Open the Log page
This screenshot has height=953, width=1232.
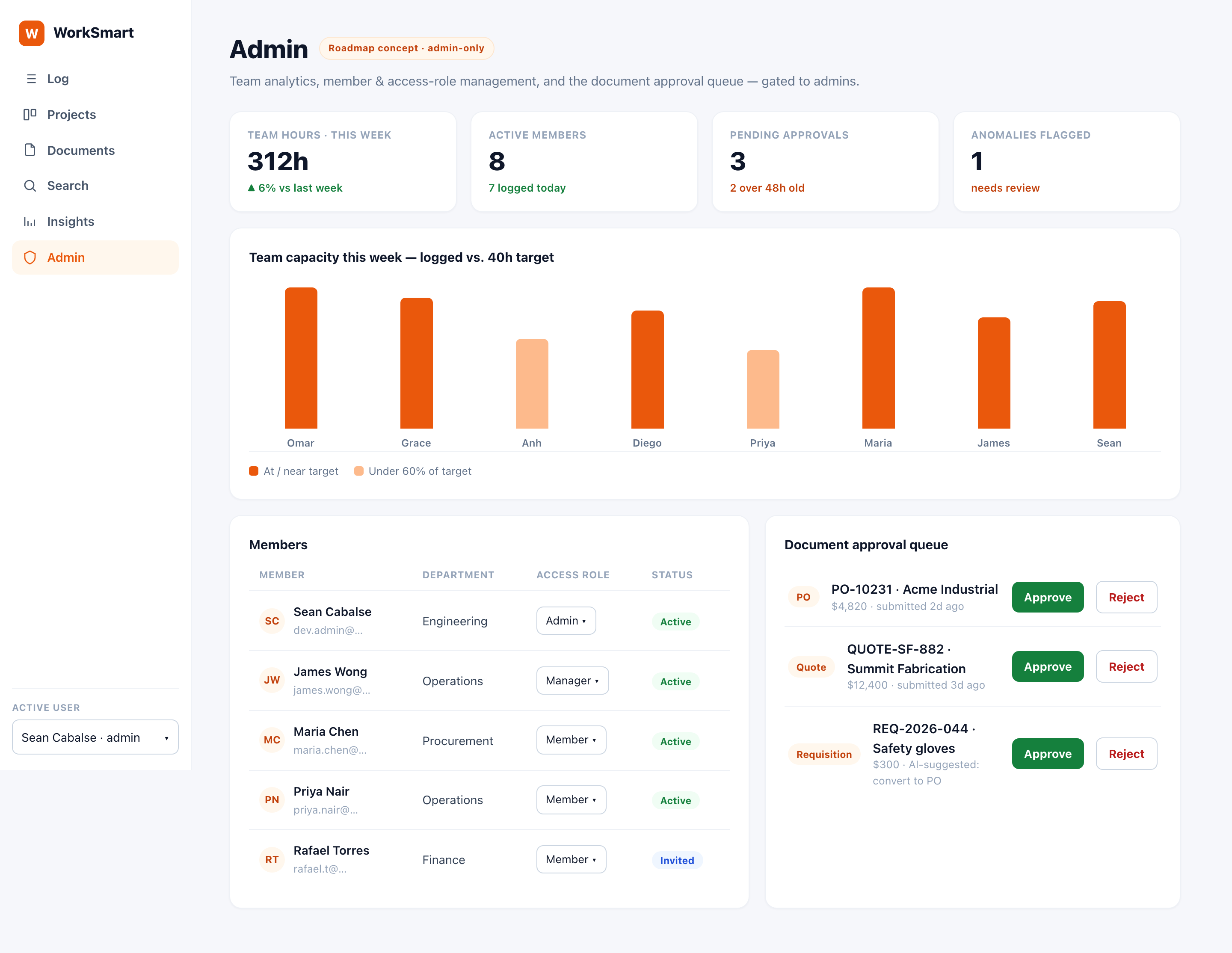tap(95, 79)
